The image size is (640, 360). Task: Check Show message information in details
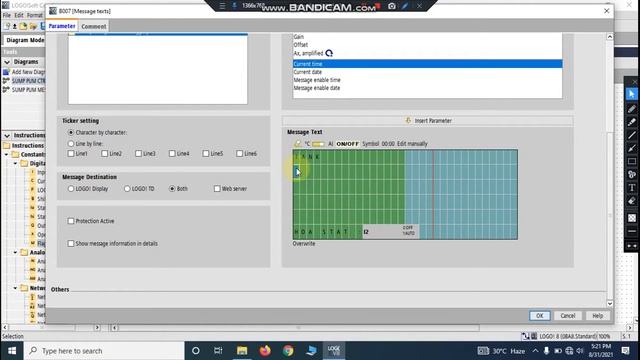click(71, 243)
